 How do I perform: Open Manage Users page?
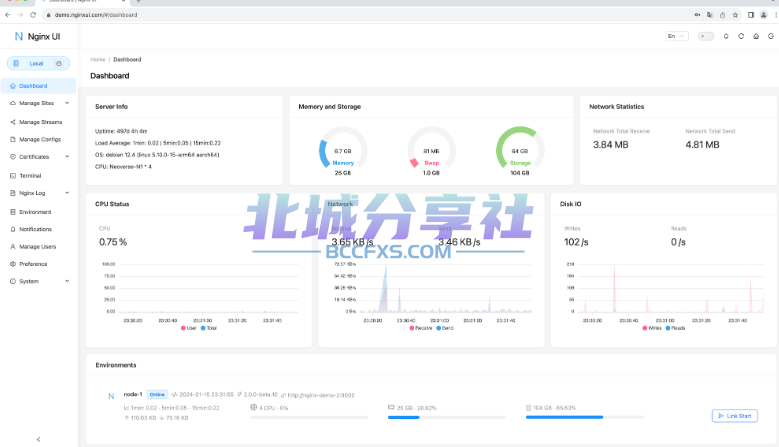(38, 247)
